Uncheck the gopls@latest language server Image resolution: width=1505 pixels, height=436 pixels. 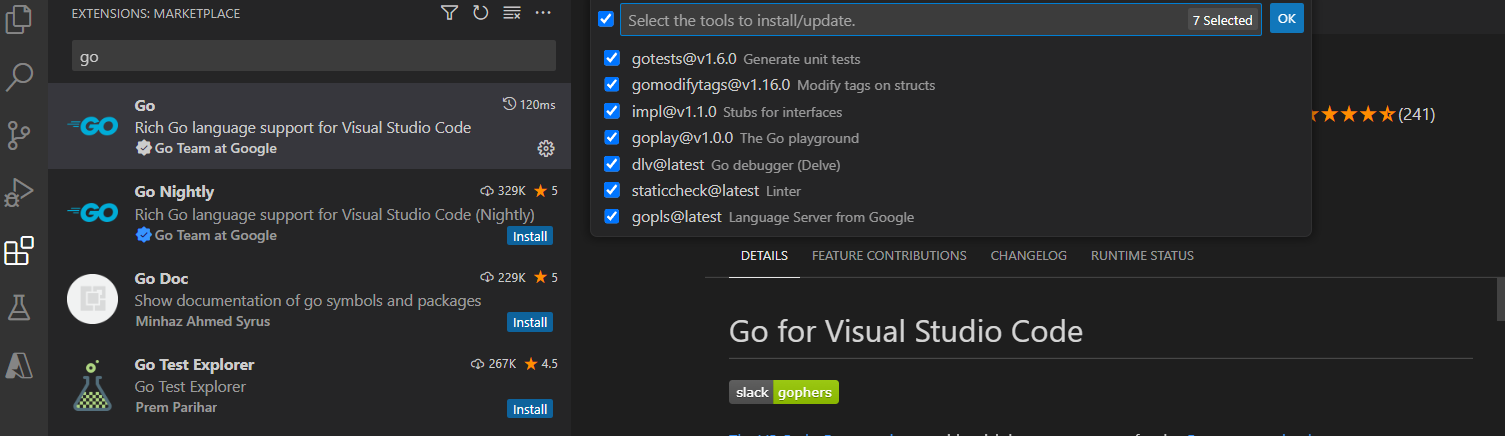click(612, 216)
